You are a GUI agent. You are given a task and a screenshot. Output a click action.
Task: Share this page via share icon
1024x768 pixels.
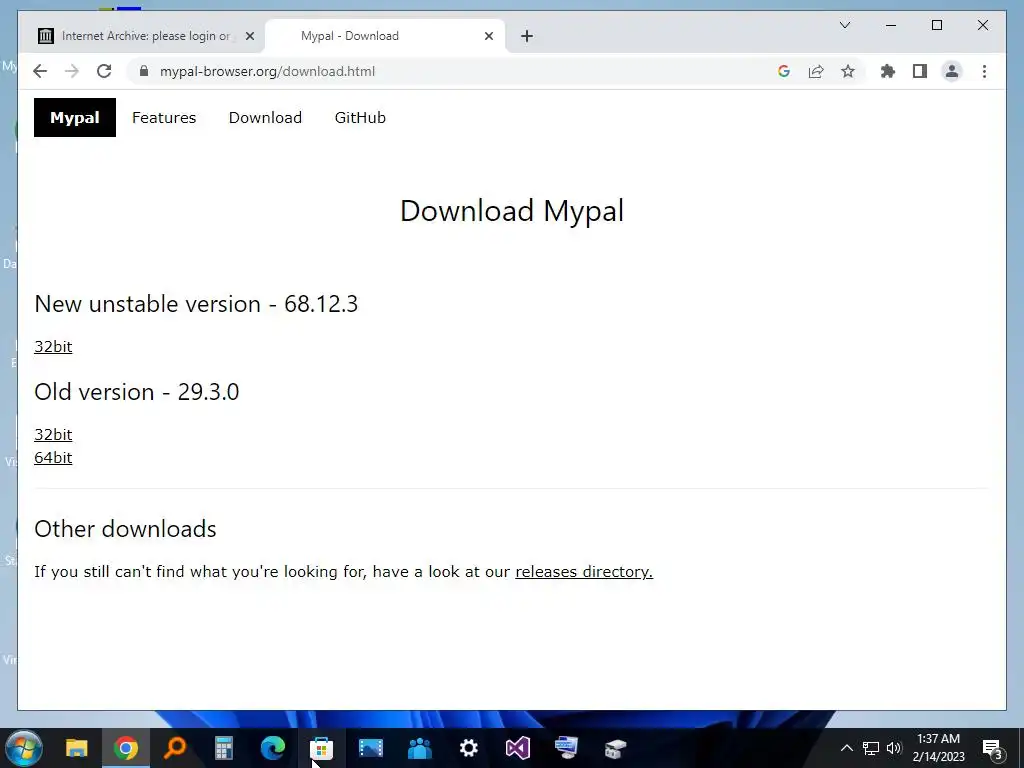click(816, 71)
